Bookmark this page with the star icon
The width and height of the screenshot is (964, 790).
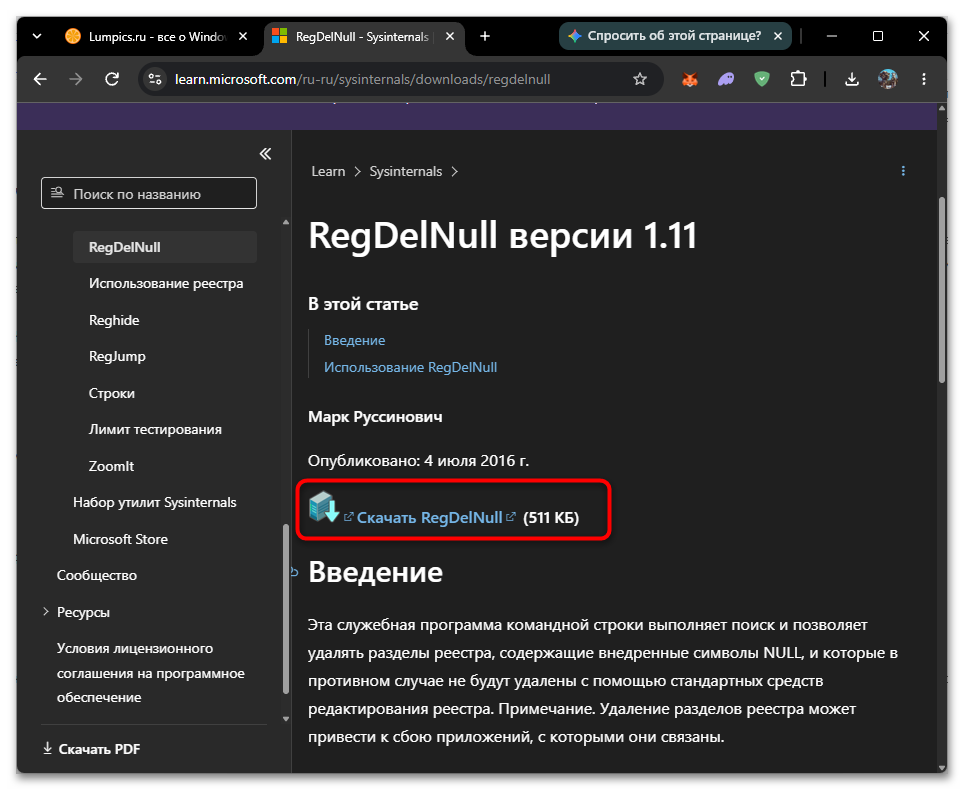coord(640,79)
